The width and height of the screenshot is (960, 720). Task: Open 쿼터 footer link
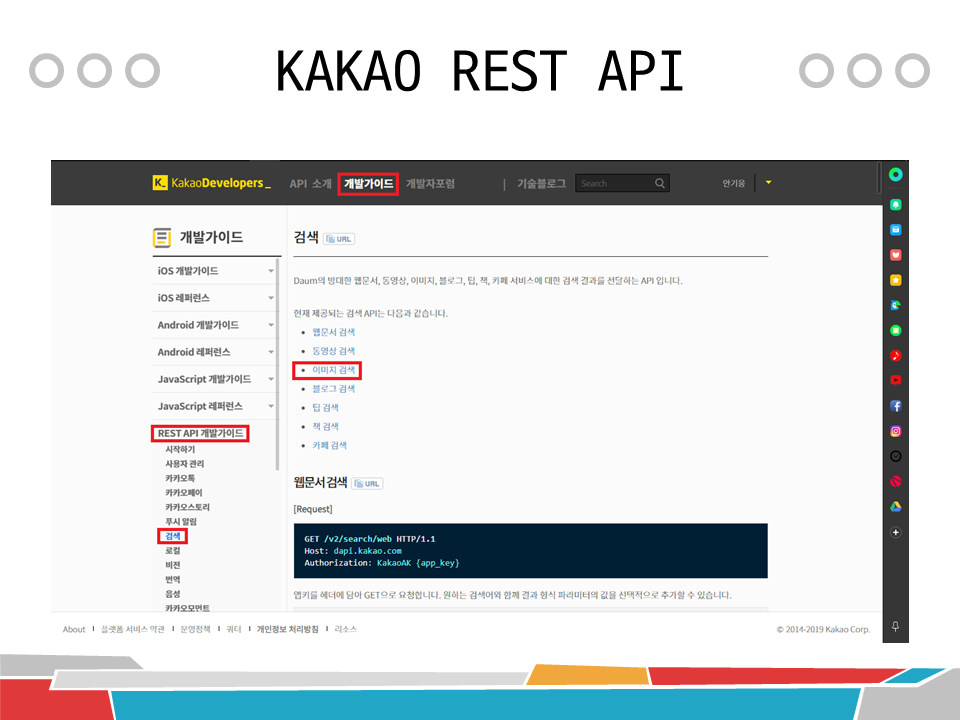click(234, 629)
